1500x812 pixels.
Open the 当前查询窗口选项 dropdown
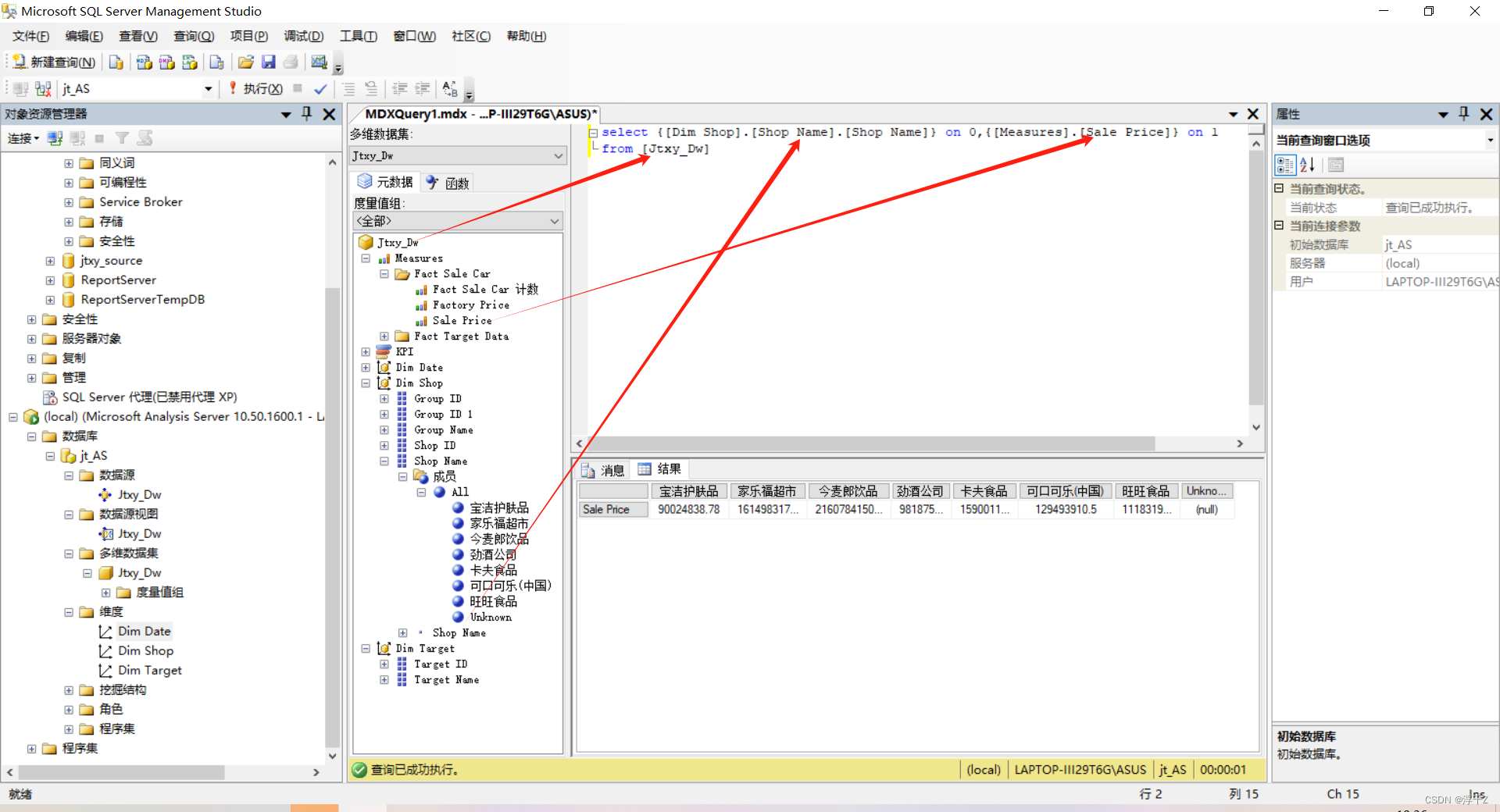point(1491,141)
